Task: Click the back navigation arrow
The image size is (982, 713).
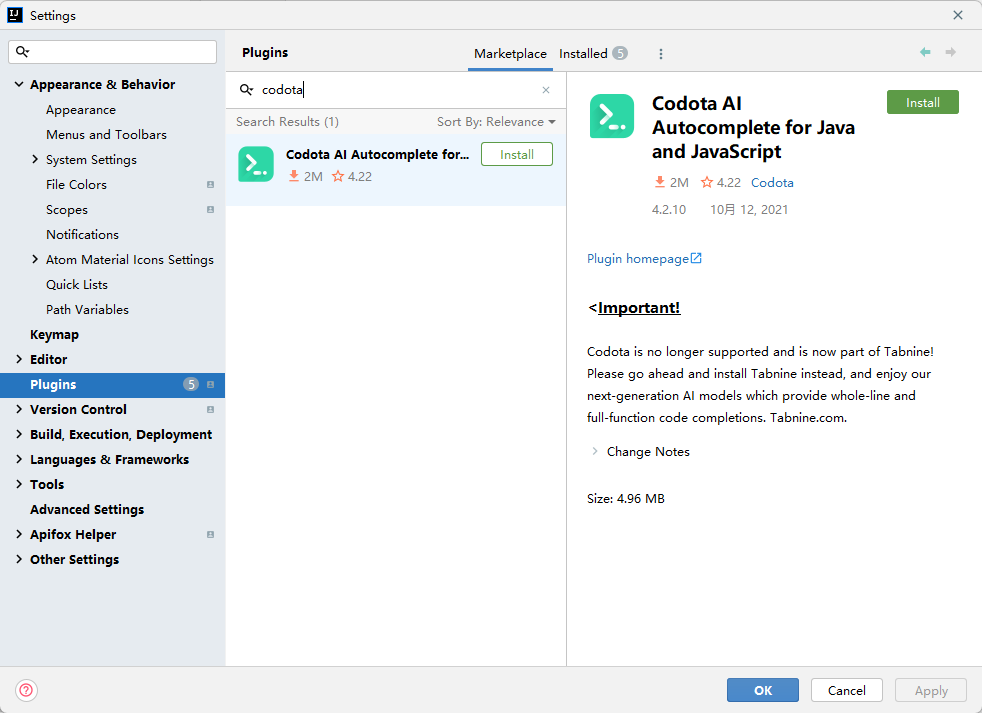Action: click(925, 52)
